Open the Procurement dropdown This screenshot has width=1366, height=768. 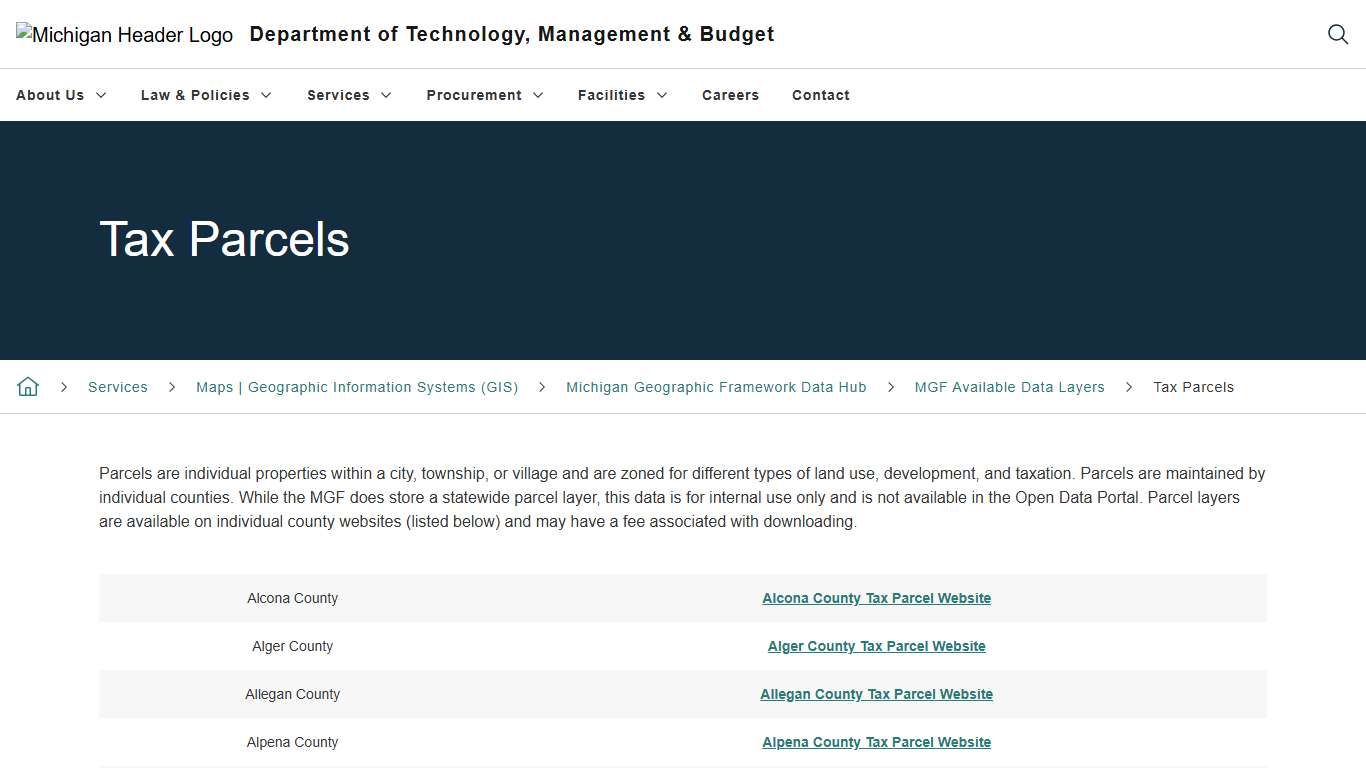tap(485, 95)
